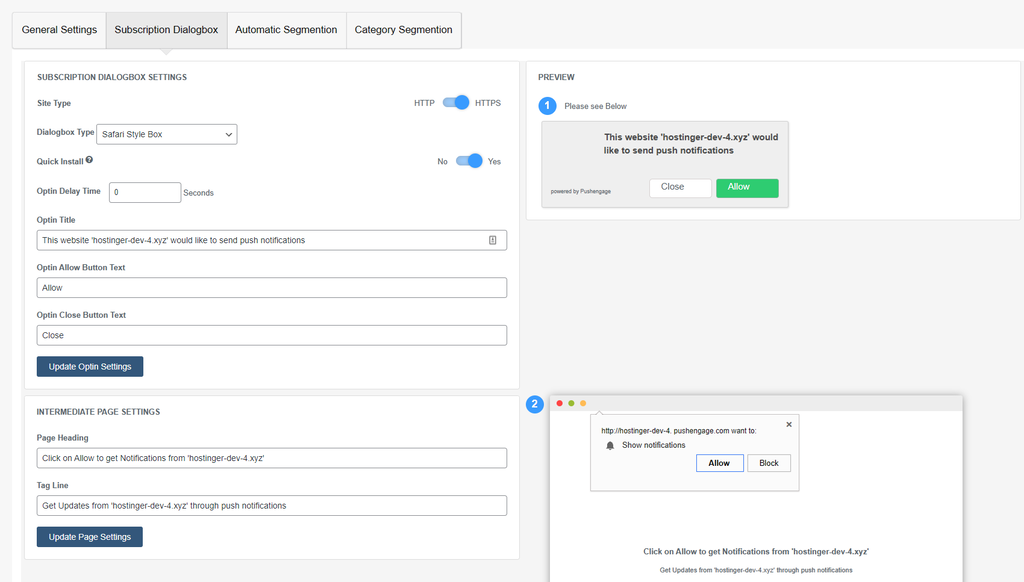Screen dimensions: 1024x582
Task: Toggle the Site Type HTTP/HTTPS switch
Action: coord(456,102)
